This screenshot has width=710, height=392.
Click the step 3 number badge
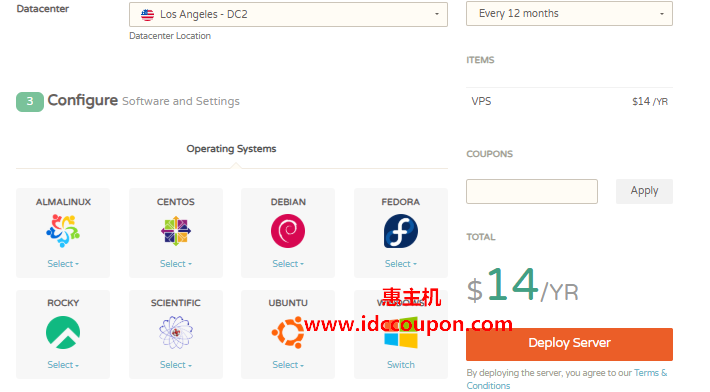pos(30,101)
